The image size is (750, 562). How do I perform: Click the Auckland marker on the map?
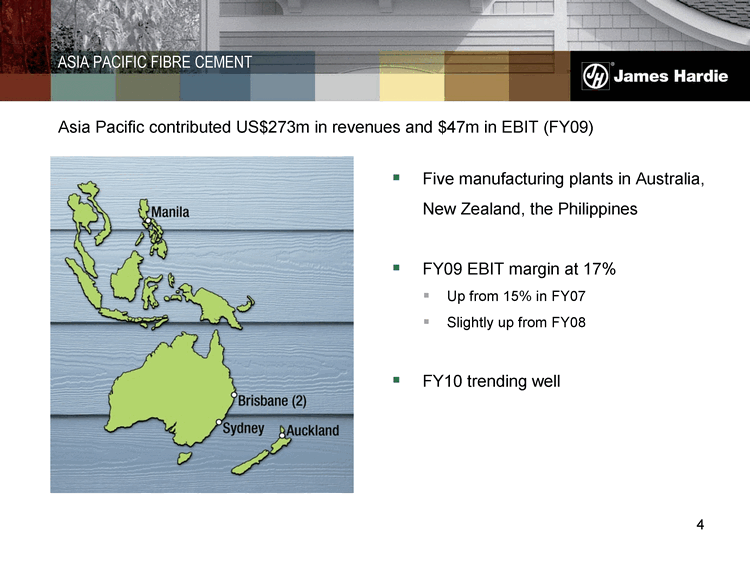pyautogui.click(x=281, y=433)
